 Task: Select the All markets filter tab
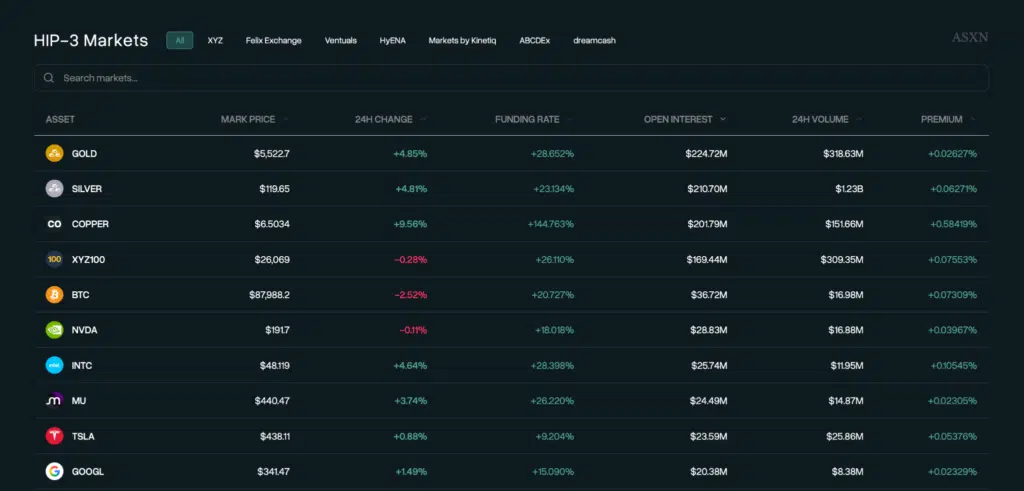pos(180,41)
